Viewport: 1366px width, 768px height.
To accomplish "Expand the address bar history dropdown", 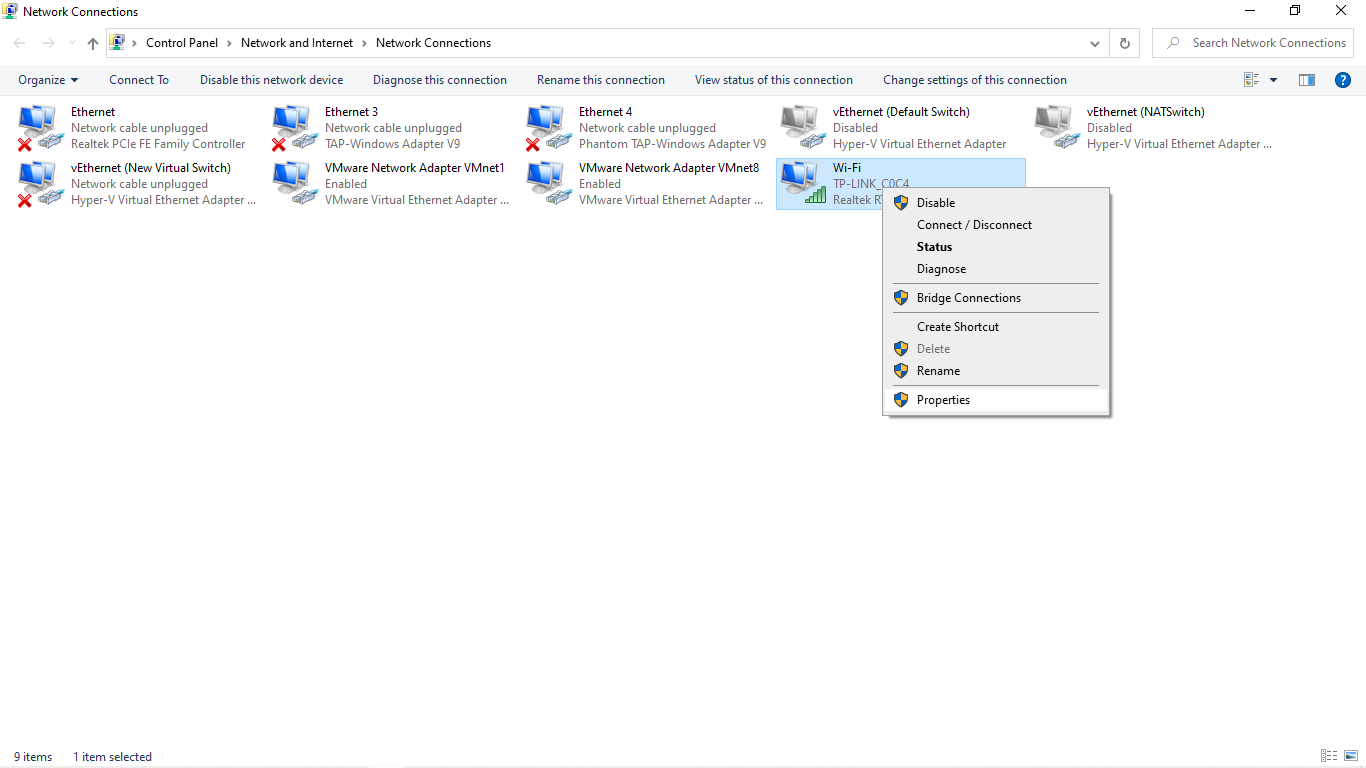I will pyautogui.click(x=1096, y=43).
